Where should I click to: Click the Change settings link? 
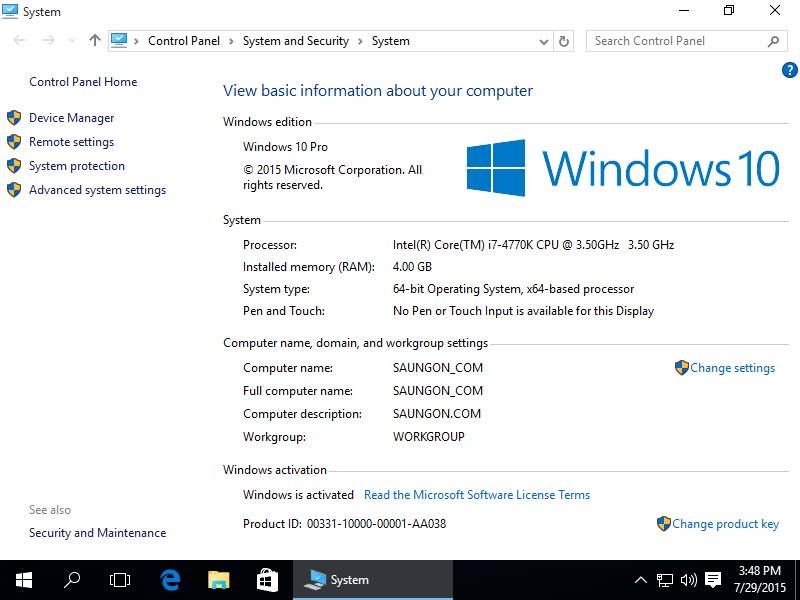[x=732, y=368]
